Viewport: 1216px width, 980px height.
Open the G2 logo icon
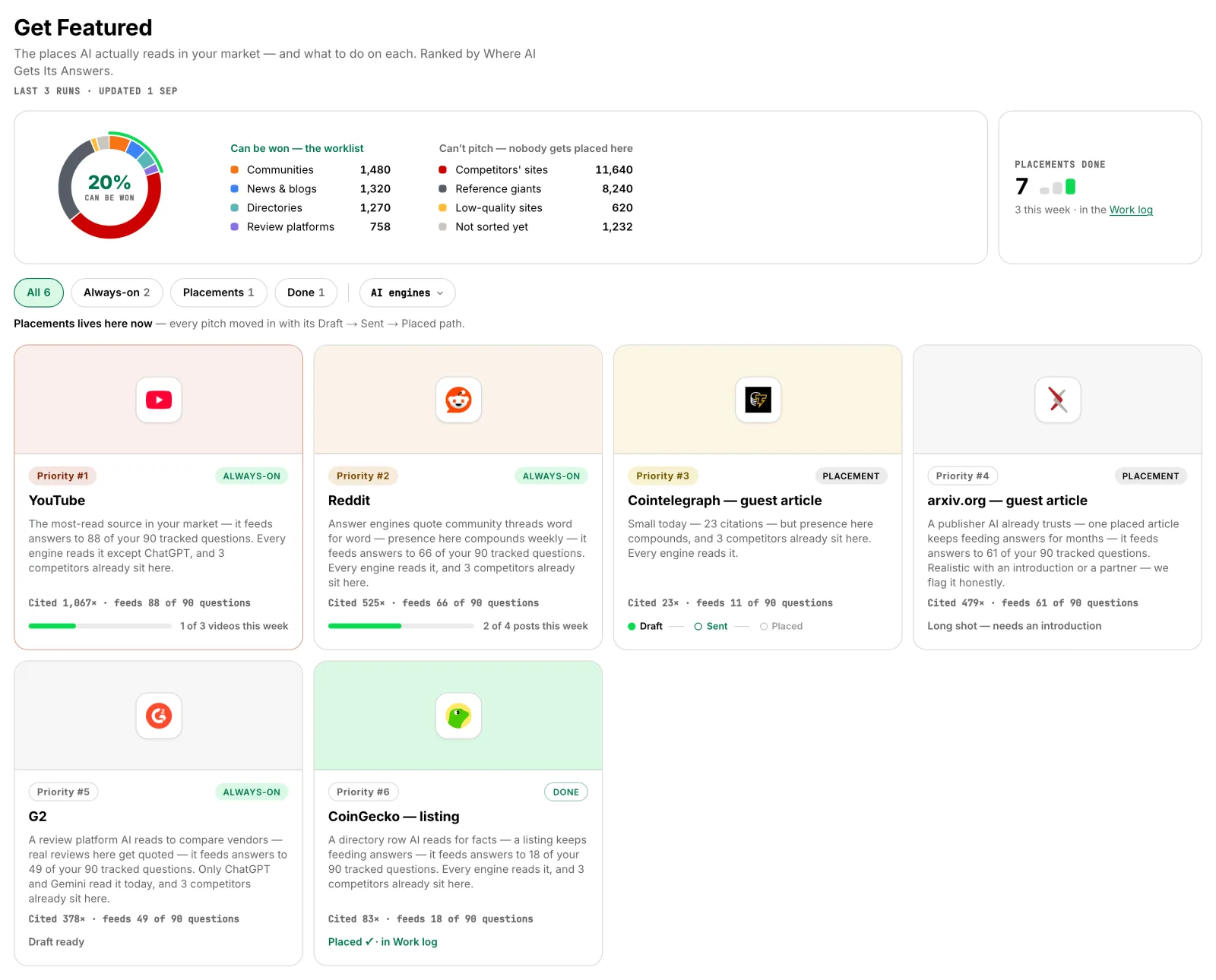(159, 716)
